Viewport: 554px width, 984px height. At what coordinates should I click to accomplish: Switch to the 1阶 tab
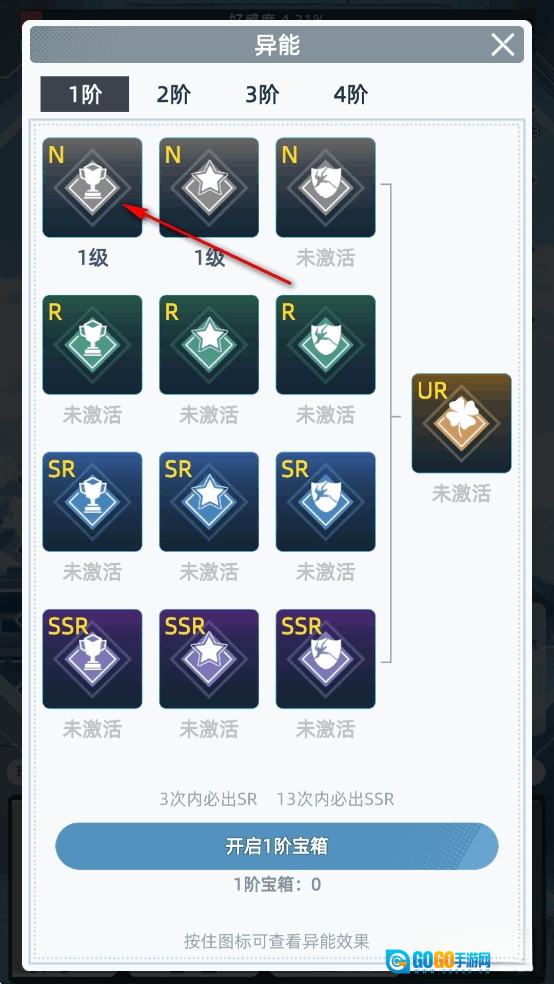(85, 94)
